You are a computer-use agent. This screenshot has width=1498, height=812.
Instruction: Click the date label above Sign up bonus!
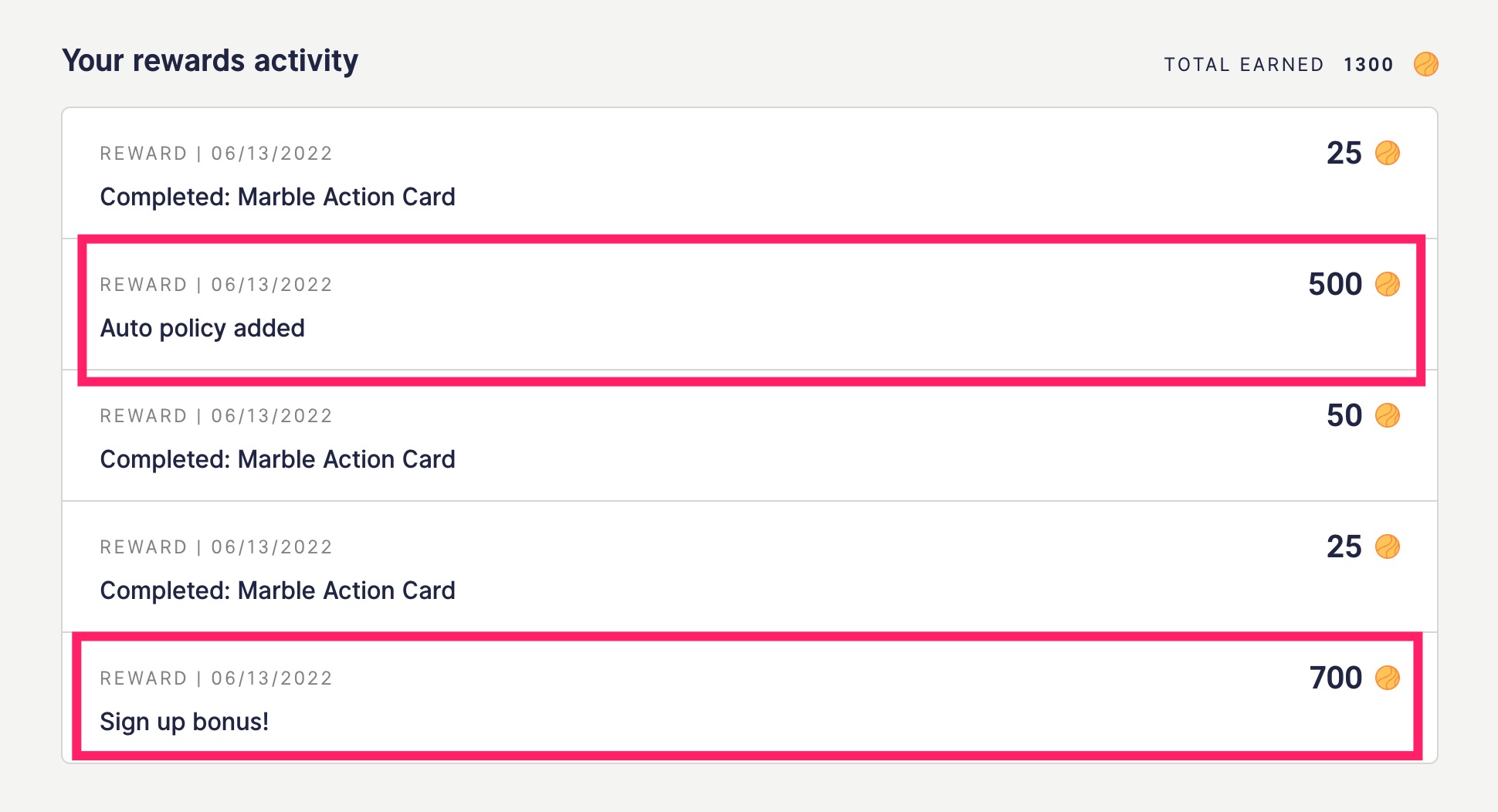(216, 678)
